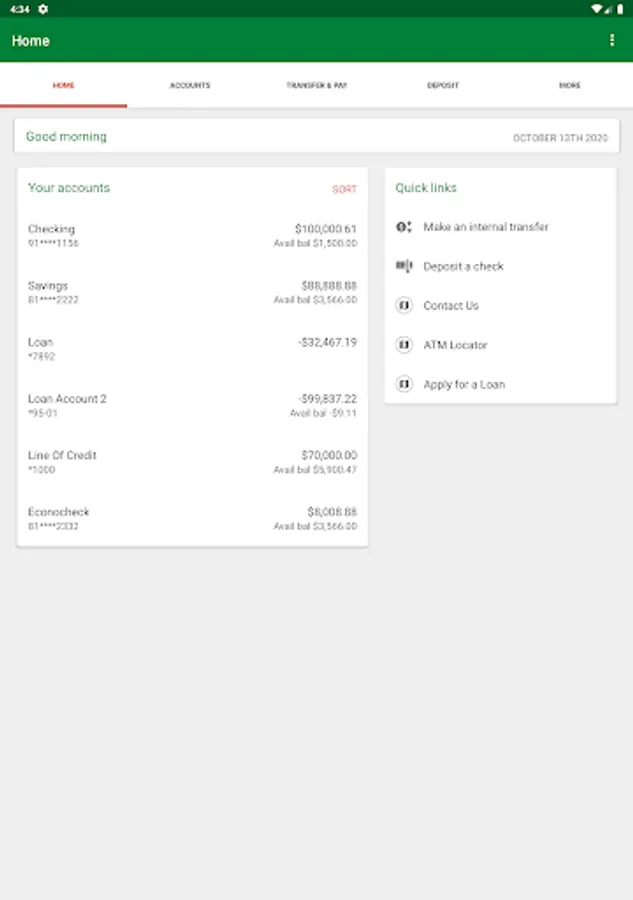
Task: Tap the settings gear in status bar
Action: (43, 8)
